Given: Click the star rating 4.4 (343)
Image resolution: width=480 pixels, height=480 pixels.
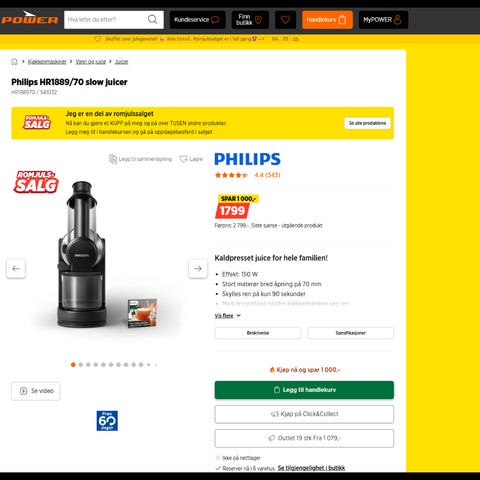Looking at the screenshot, I should [x=247, y=175].
